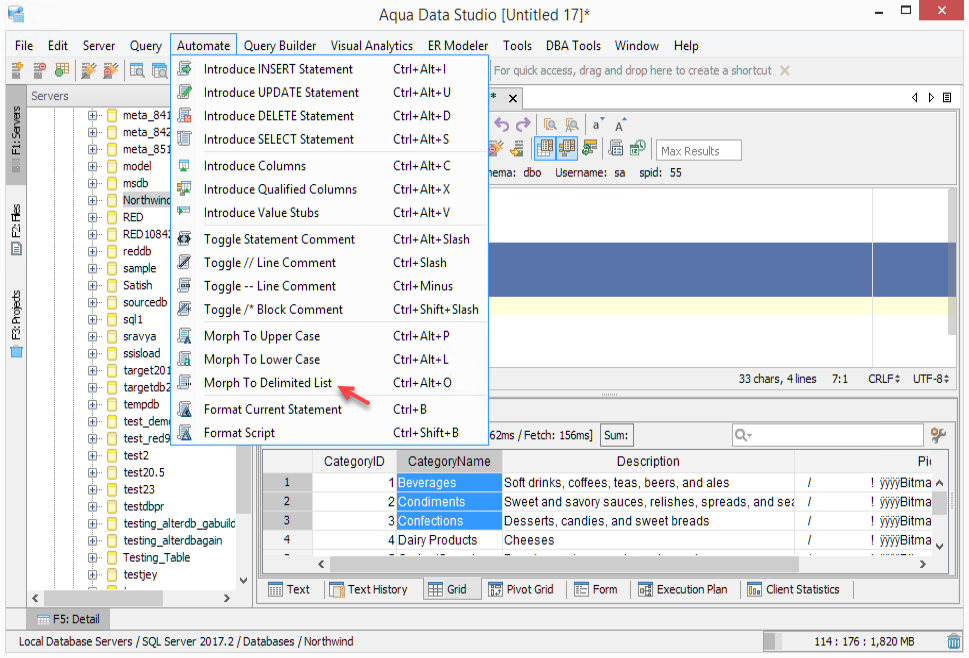Open the CRLF line ending dropdown
Screen dimensions: 969x658
884,379
